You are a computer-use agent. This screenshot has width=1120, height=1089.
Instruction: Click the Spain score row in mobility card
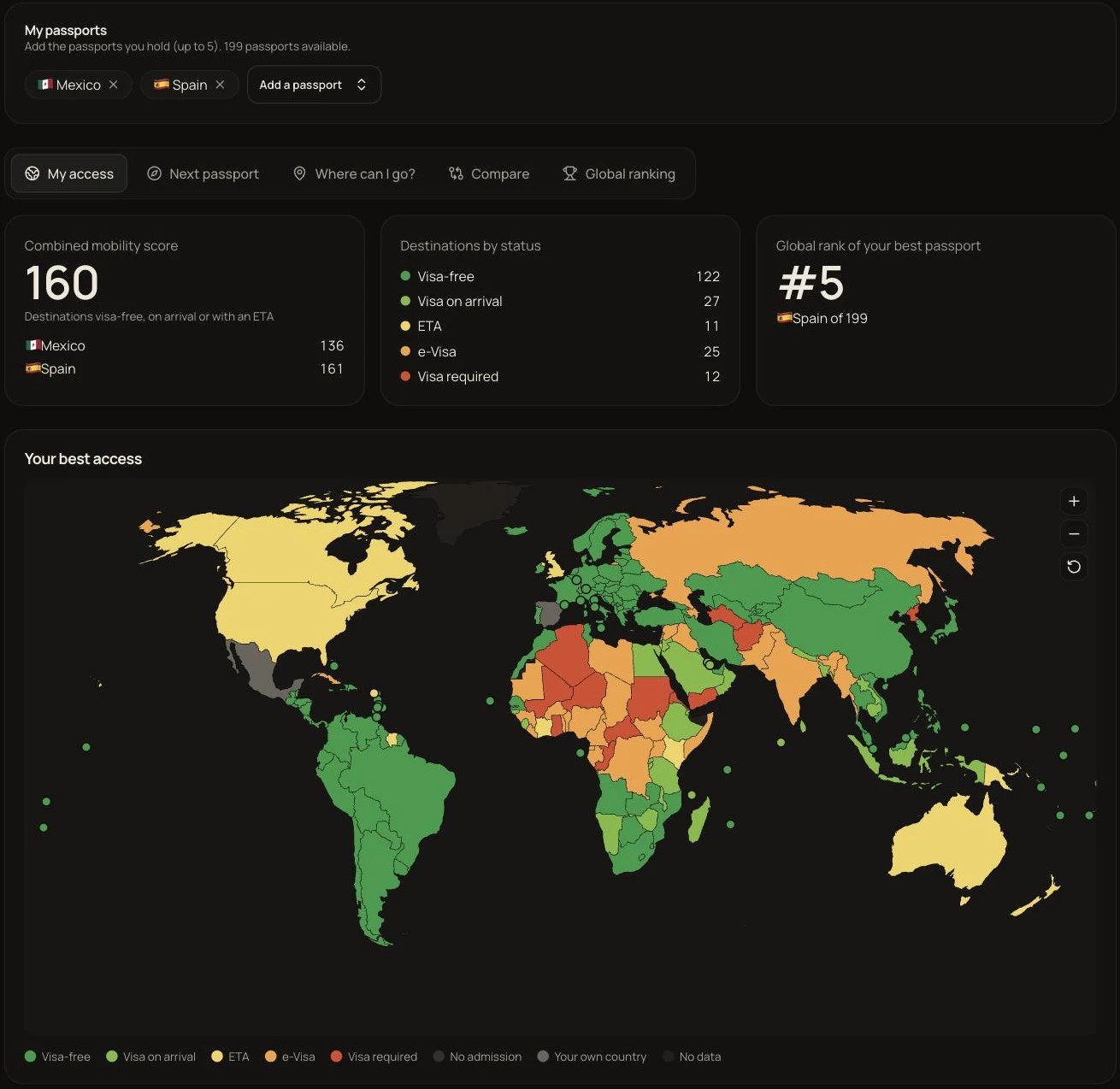click(185, 368)
